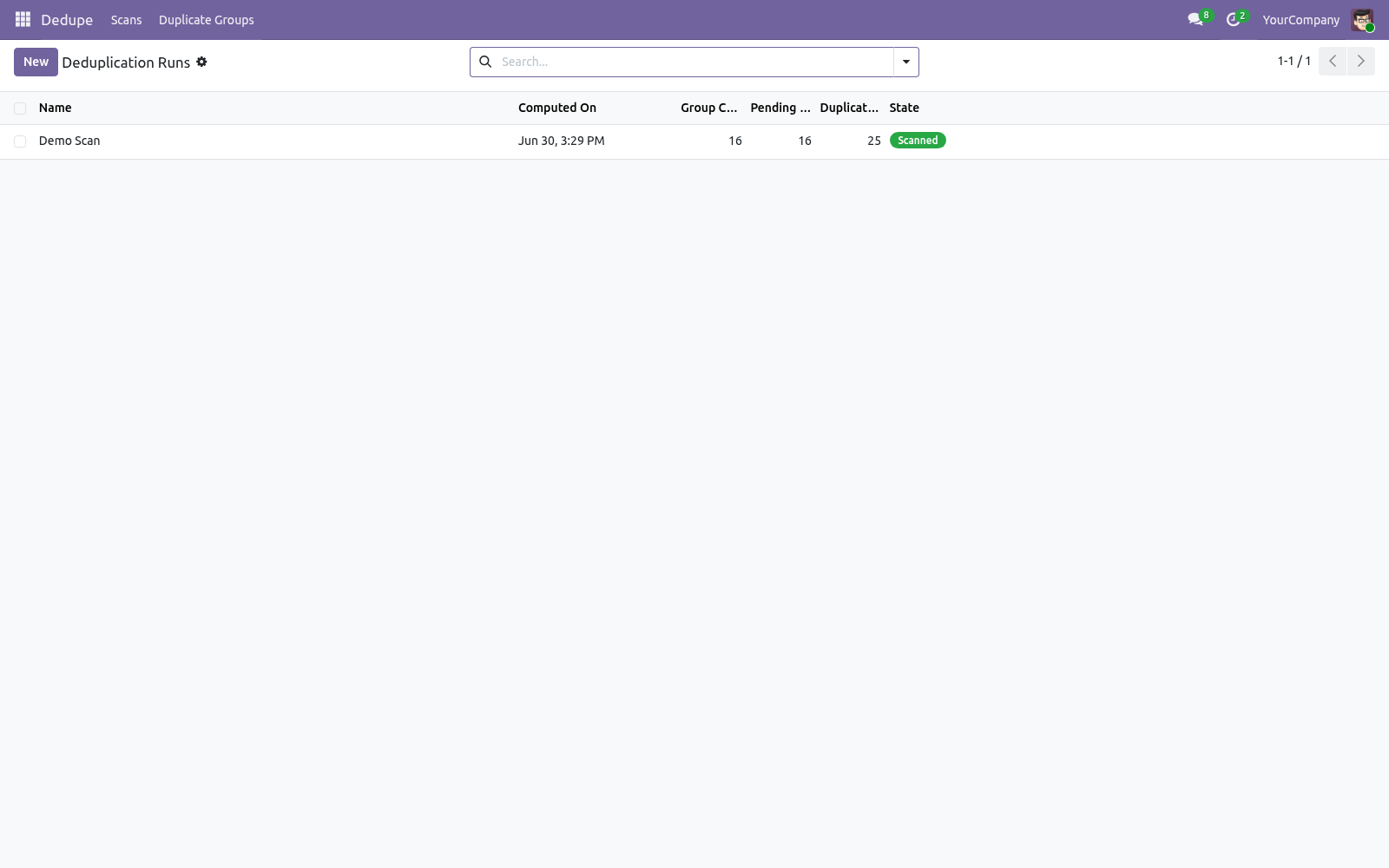Click the Dedupe app title

[67, 19]
